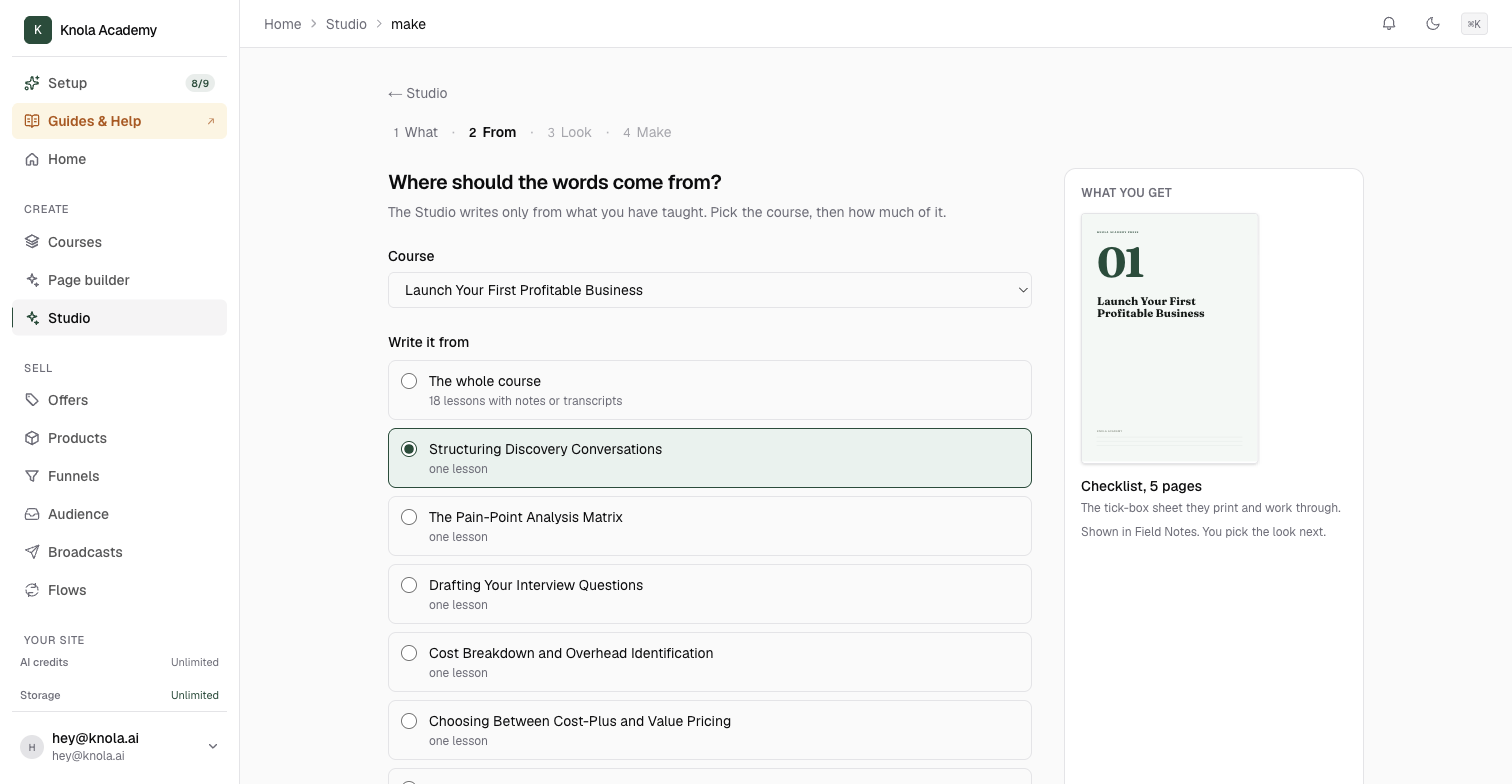
Task: Click Home in the breadcrumb
Action: click(x=283, y=24)
